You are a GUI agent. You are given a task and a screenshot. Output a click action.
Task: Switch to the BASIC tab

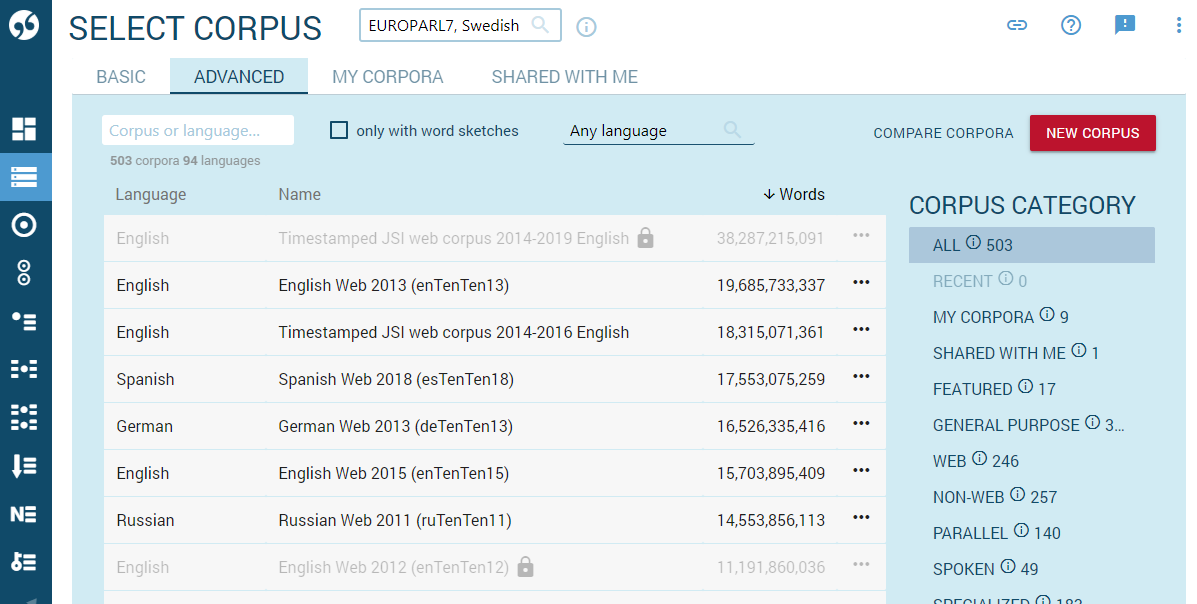pyautogui.click(x=120, y=76)
